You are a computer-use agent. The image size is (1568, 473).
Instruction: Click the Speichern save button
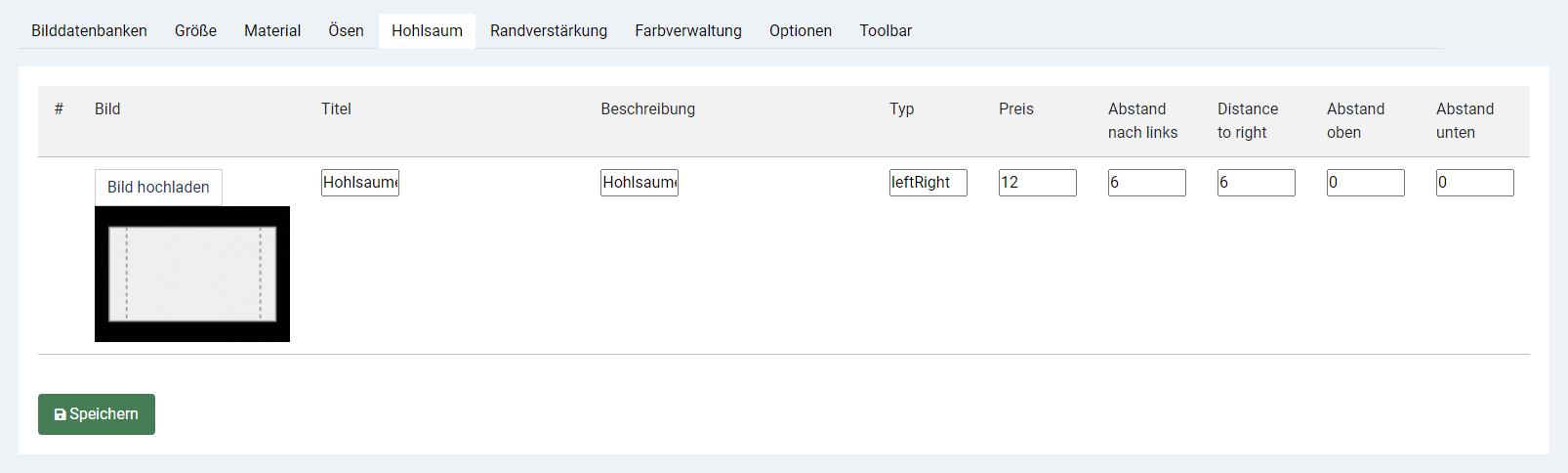pyautogui.click(x=97, y=414)
